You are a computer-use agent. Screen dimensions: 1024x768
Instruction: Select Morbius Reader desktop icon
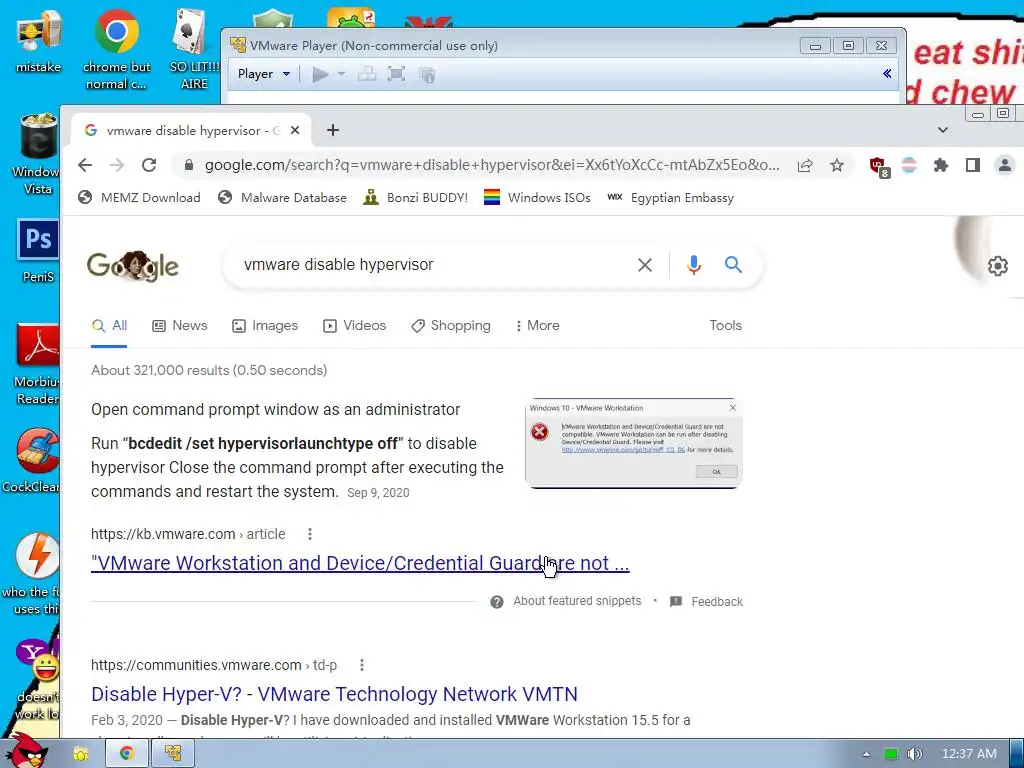[x=37, y=364]
